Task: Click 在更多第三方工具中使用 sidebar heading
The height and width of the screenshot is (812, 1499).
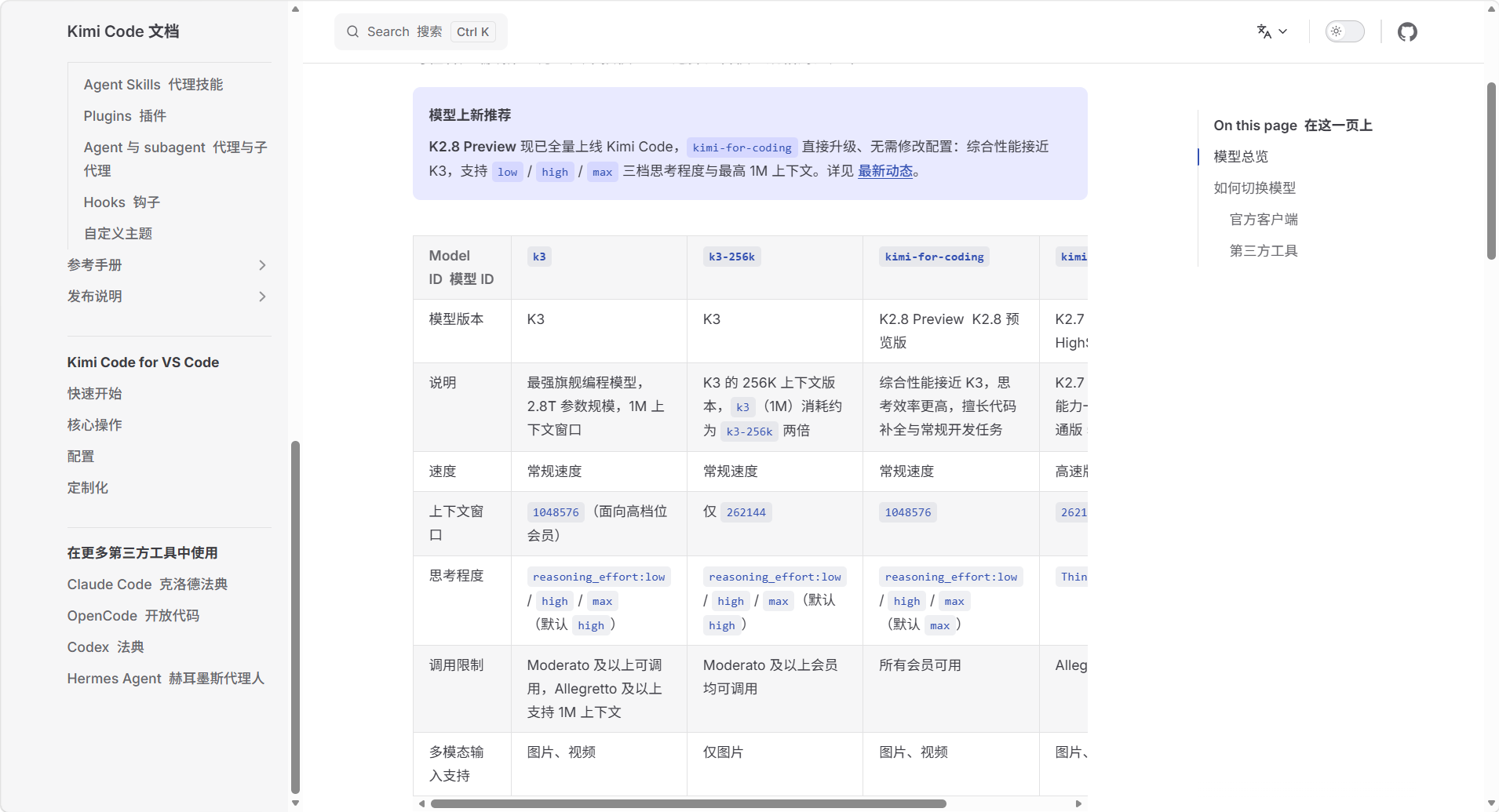Action: coord(143,553)
